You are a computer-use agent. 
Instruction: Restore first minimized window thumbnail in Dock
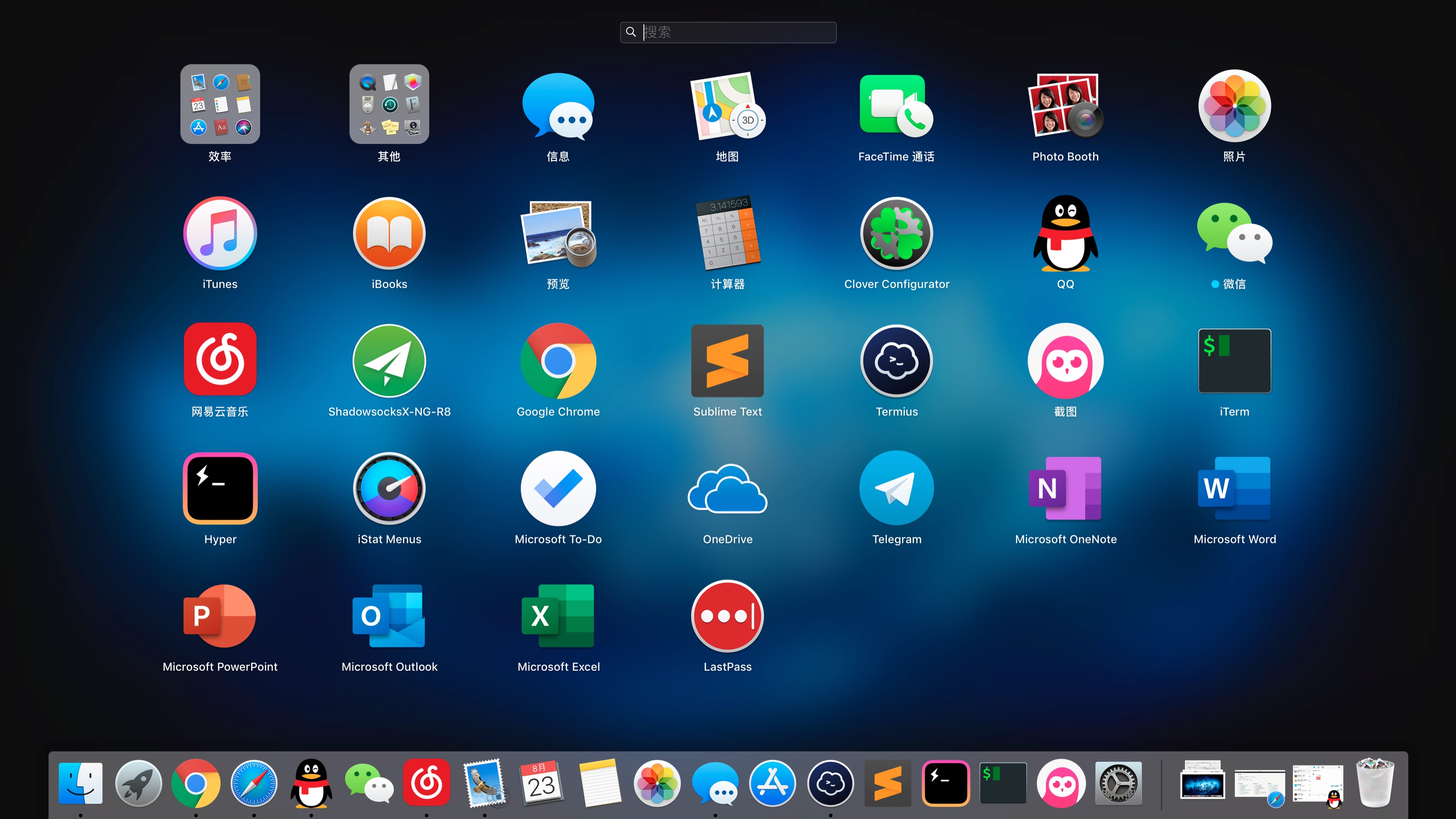pyautogui.click(x=1203, y=780)
